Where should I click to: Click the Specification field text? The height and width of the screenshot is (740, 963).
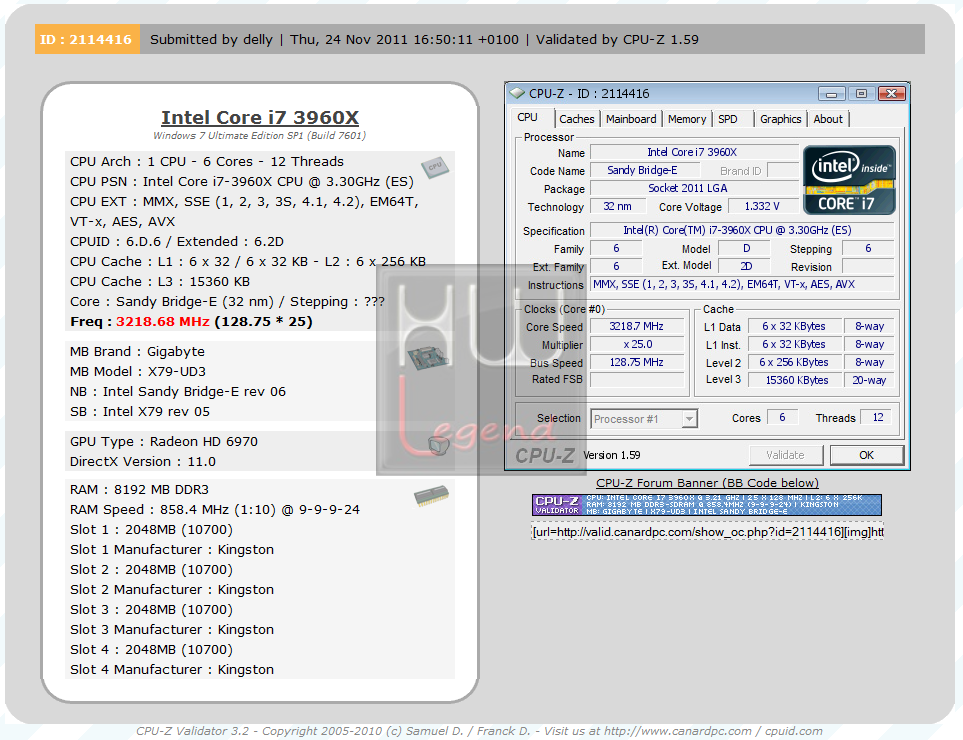pos(742,230)
